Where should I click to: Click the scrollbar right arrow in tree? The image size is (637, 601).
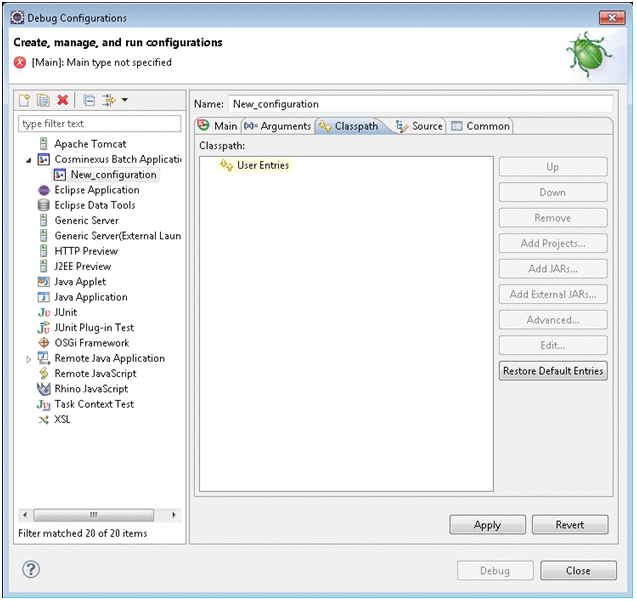174,515
